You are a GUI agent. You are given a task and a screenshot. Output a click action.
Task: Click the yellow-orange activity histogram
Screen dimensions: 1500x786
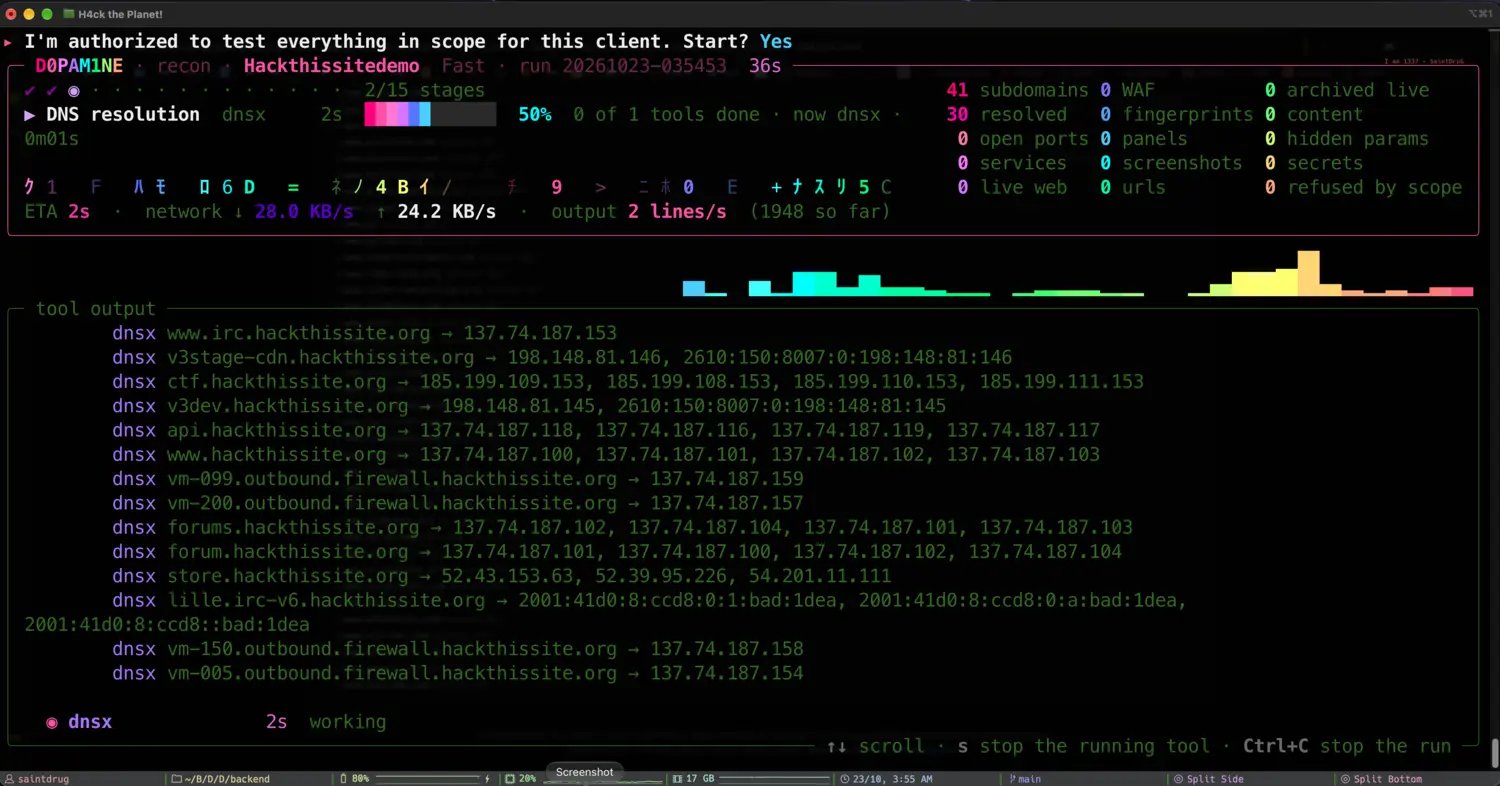[x=1330, y=273]
